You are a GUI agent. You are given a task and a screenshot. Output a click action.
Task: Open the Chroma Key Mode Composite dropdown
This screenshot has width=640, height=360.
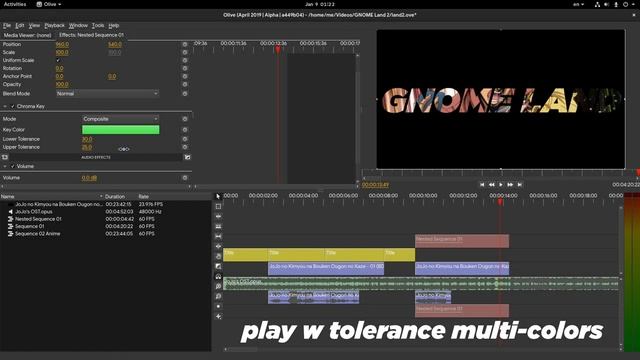click(120, 119)
